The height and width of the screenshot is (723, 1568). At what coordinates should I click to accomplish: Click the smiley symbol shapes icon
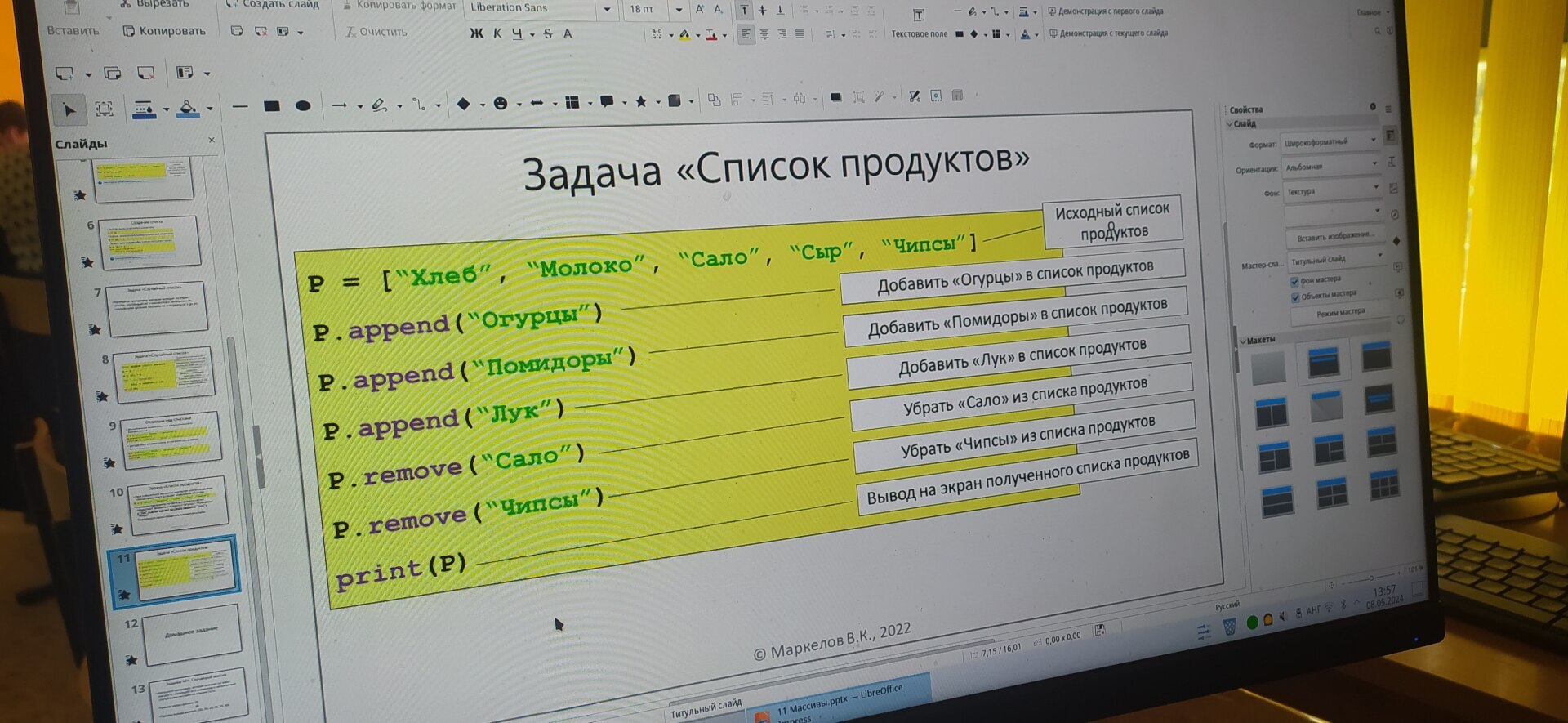(x=501, y=103)
